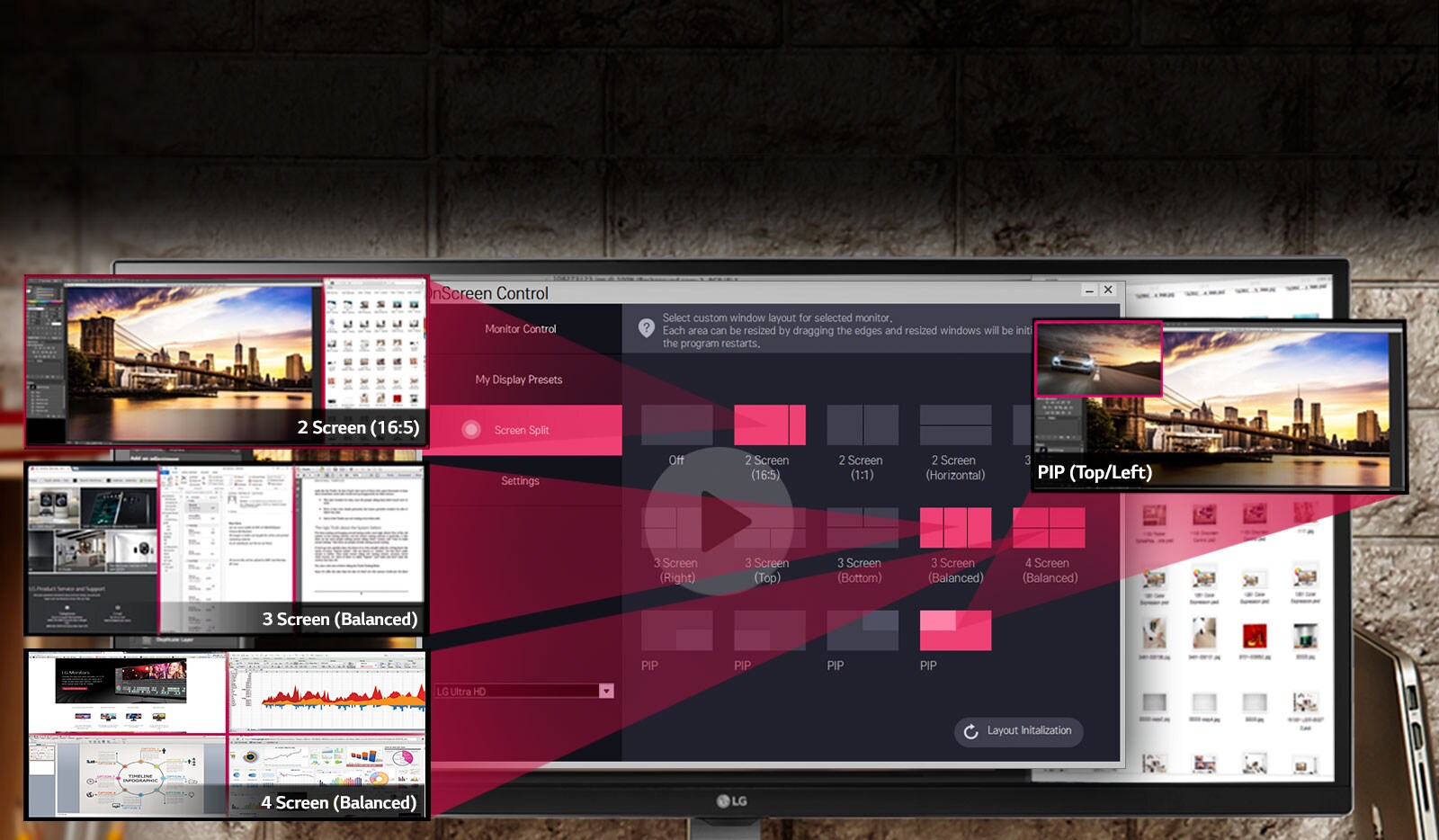Choose the 4 Screen (Balanced) layout icon
1439x840 pixels.
(x=1049, y=528)
